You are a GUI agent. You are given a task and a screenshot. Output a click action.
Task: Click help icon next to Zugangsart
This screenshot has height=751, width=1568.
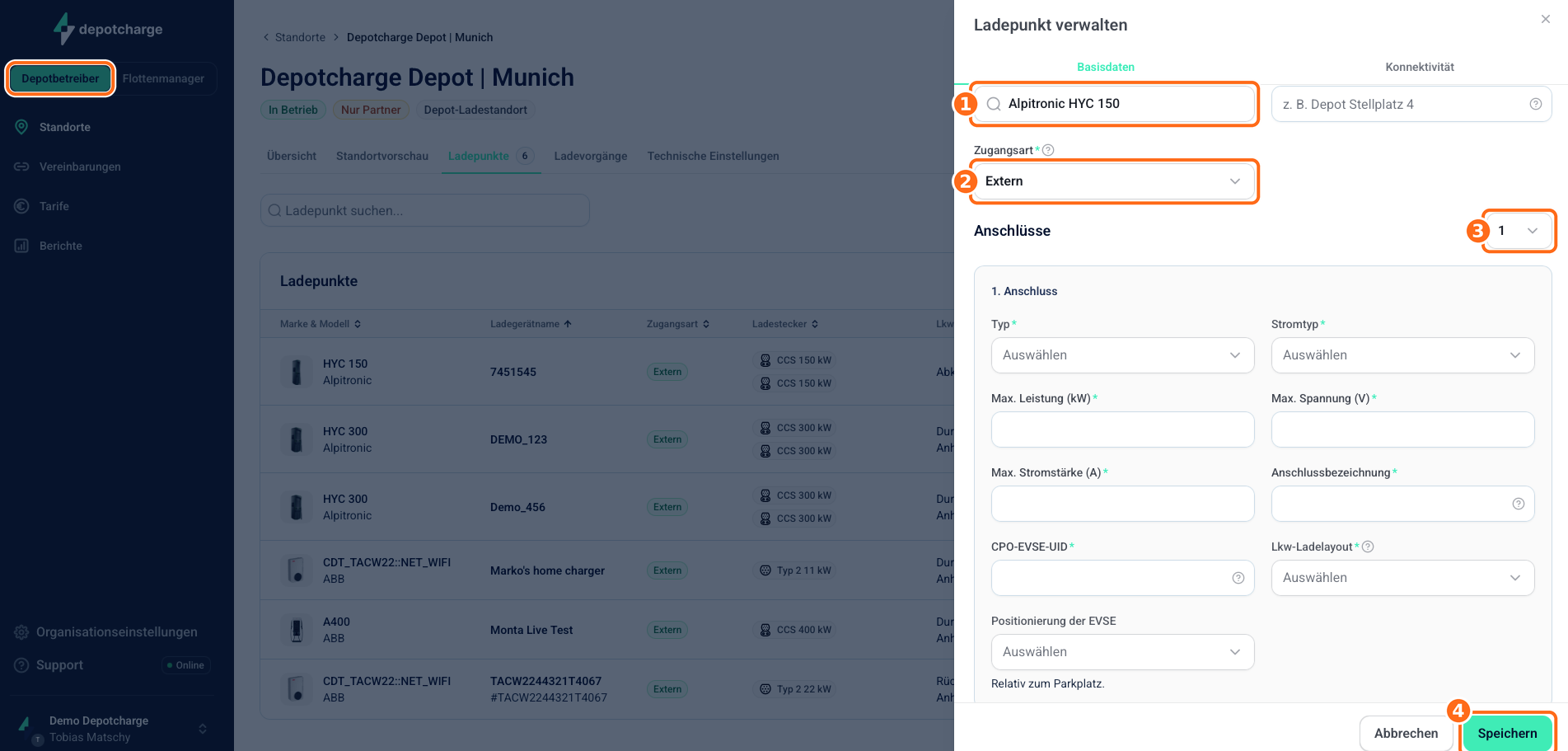coord(1048,150)
